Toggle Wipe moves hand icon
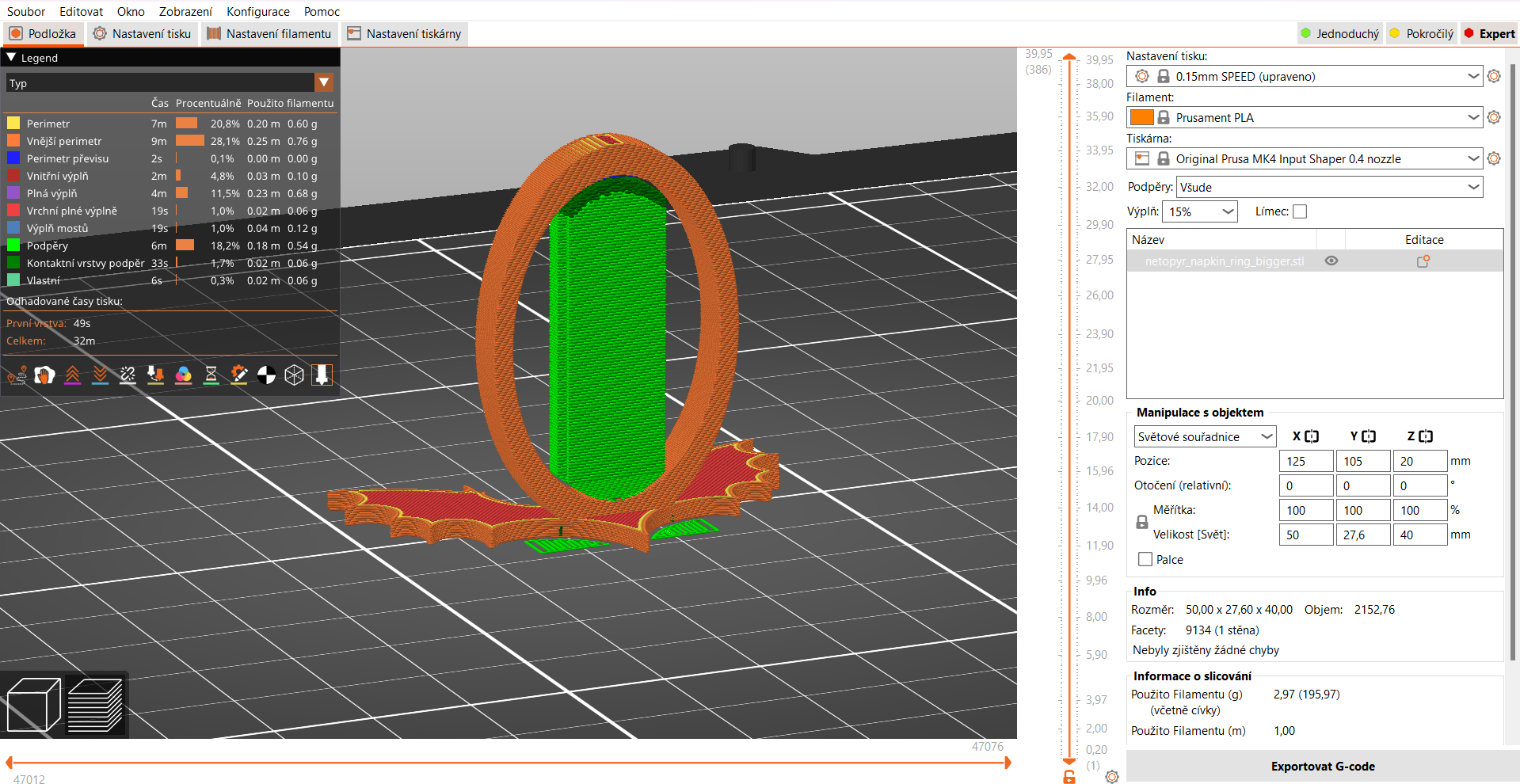The height and width of the screenshot is (784, 1520). tap(45, 375)
